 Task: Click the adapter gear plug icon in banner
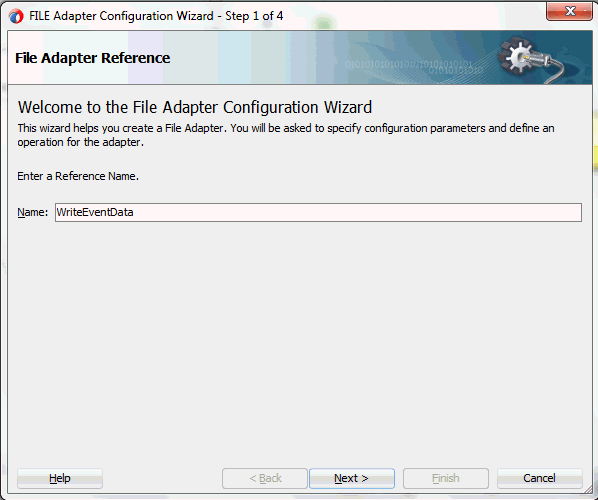click(x=533, y=59)
